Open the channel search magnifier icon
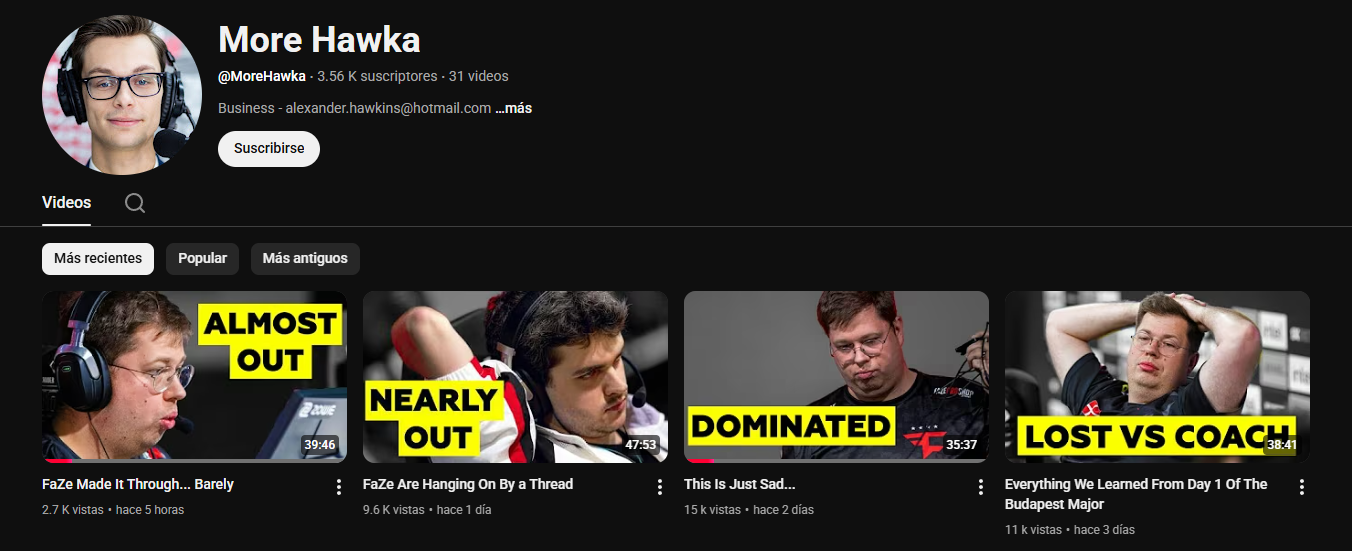 coord(135,203)
